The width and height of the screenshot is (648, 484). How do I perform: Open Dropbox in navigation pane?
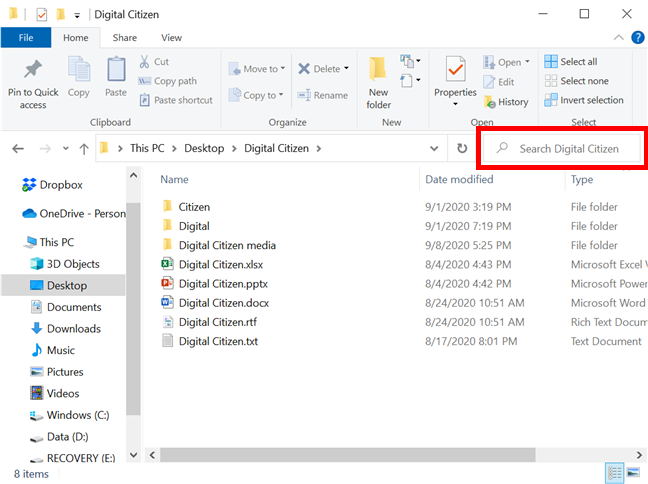[52, 185]
